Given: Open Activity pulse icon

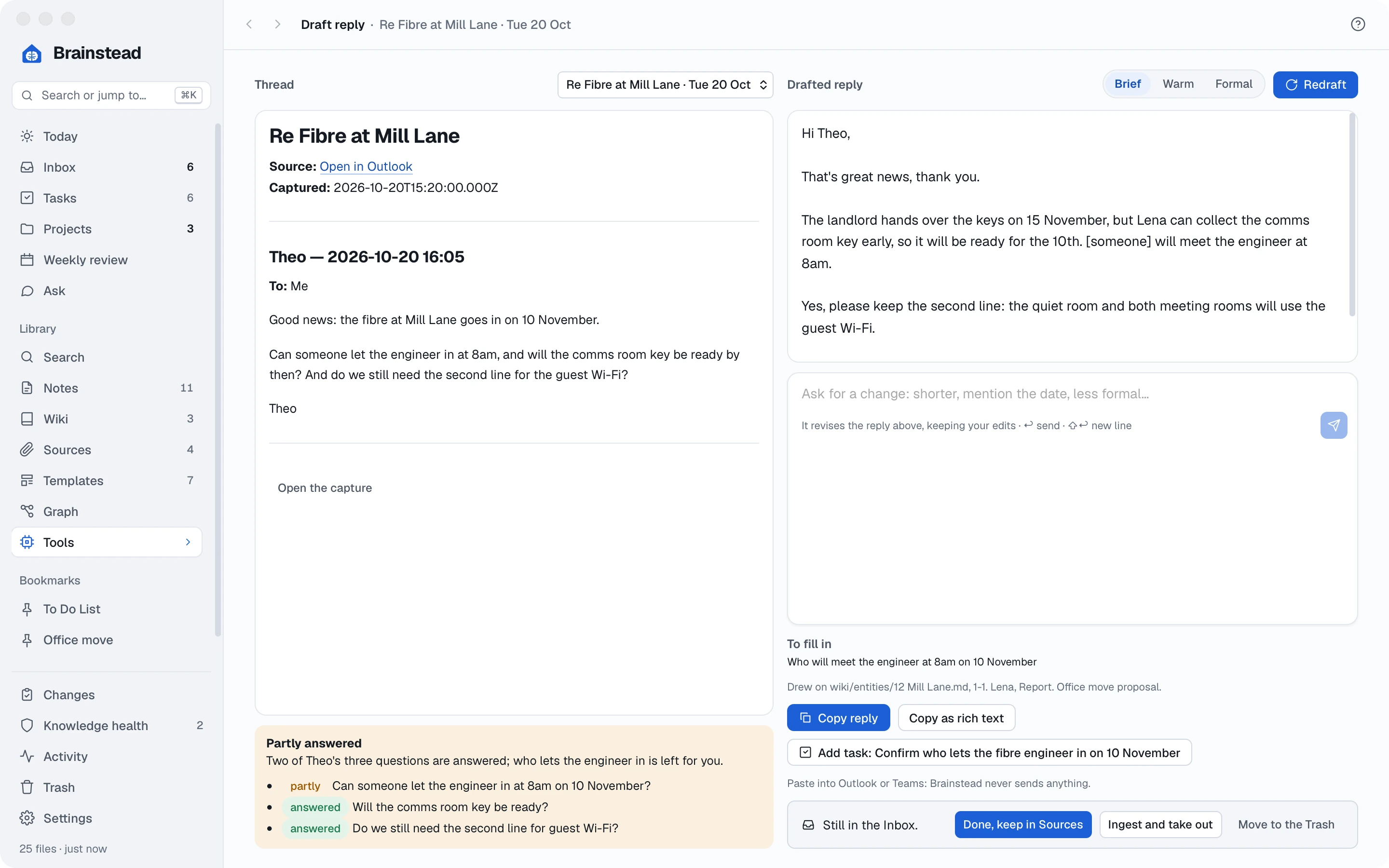Looking at the screenshot, I should click(x=27, y=757).
